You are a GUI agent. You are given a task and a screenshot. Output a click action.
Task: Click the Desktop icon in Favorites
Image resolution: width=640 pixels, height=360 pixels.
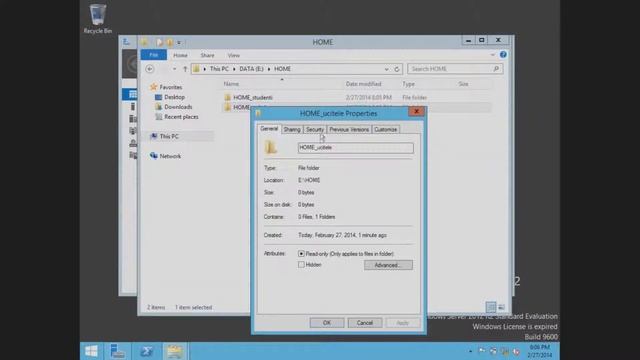pos(158,97)
